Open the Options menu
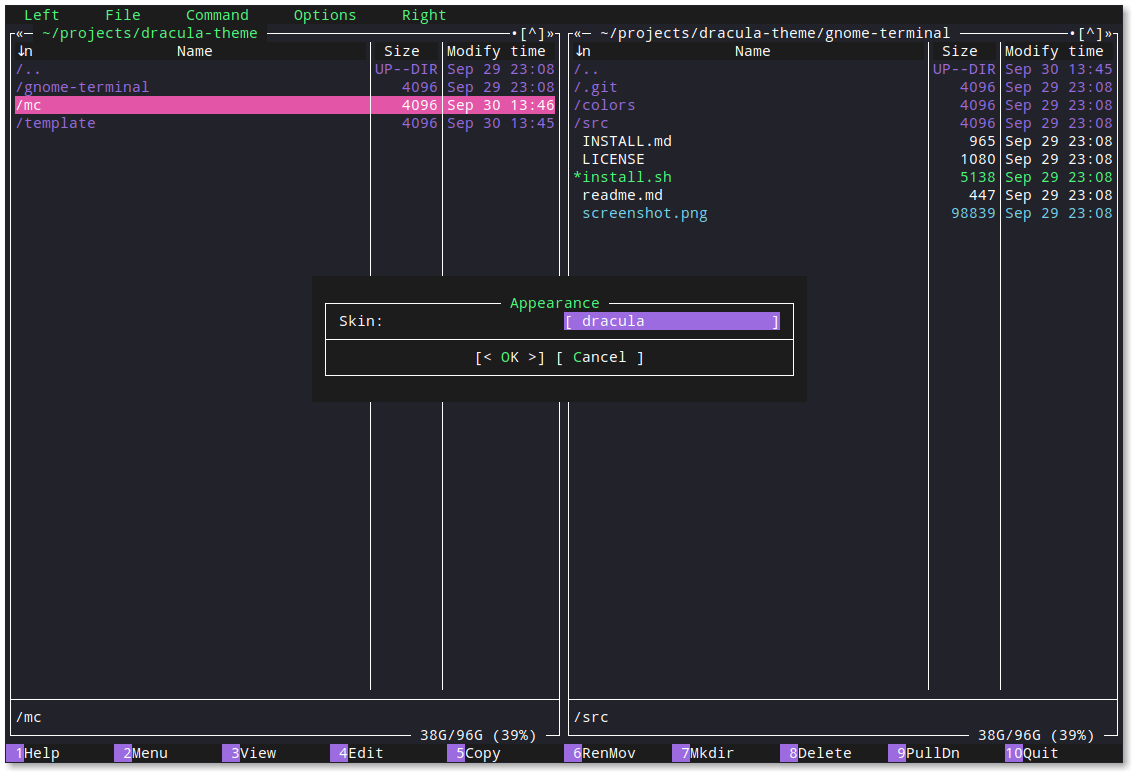Viewport: 1132px width, 772px height. [324, 14]
